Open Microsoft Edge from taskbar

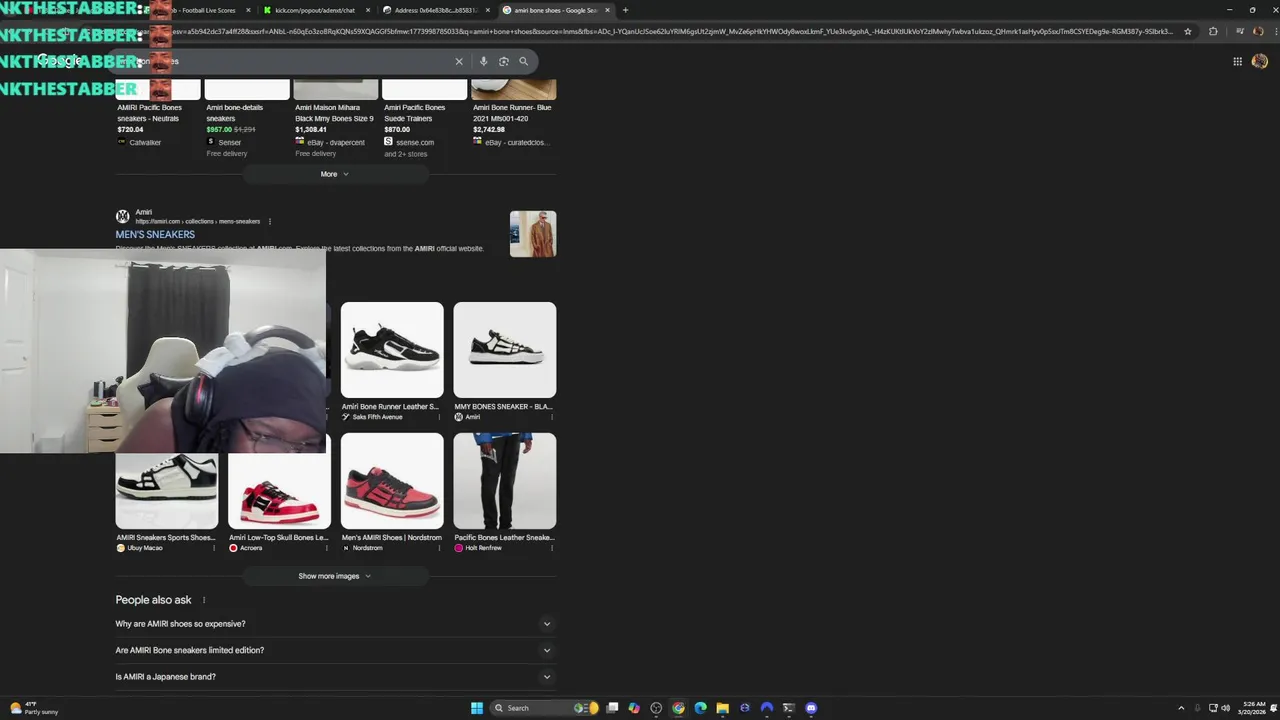coord(700,708)
